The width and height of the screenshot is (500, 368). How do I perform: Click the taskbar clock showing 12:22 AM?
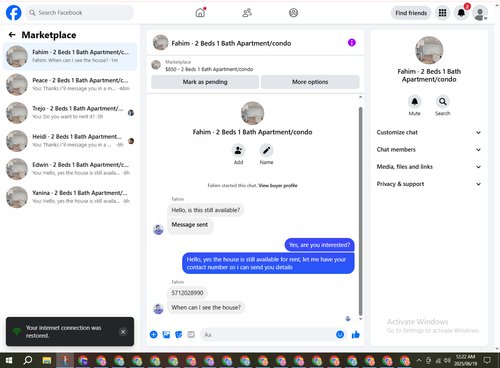click(x=465, y=360)
